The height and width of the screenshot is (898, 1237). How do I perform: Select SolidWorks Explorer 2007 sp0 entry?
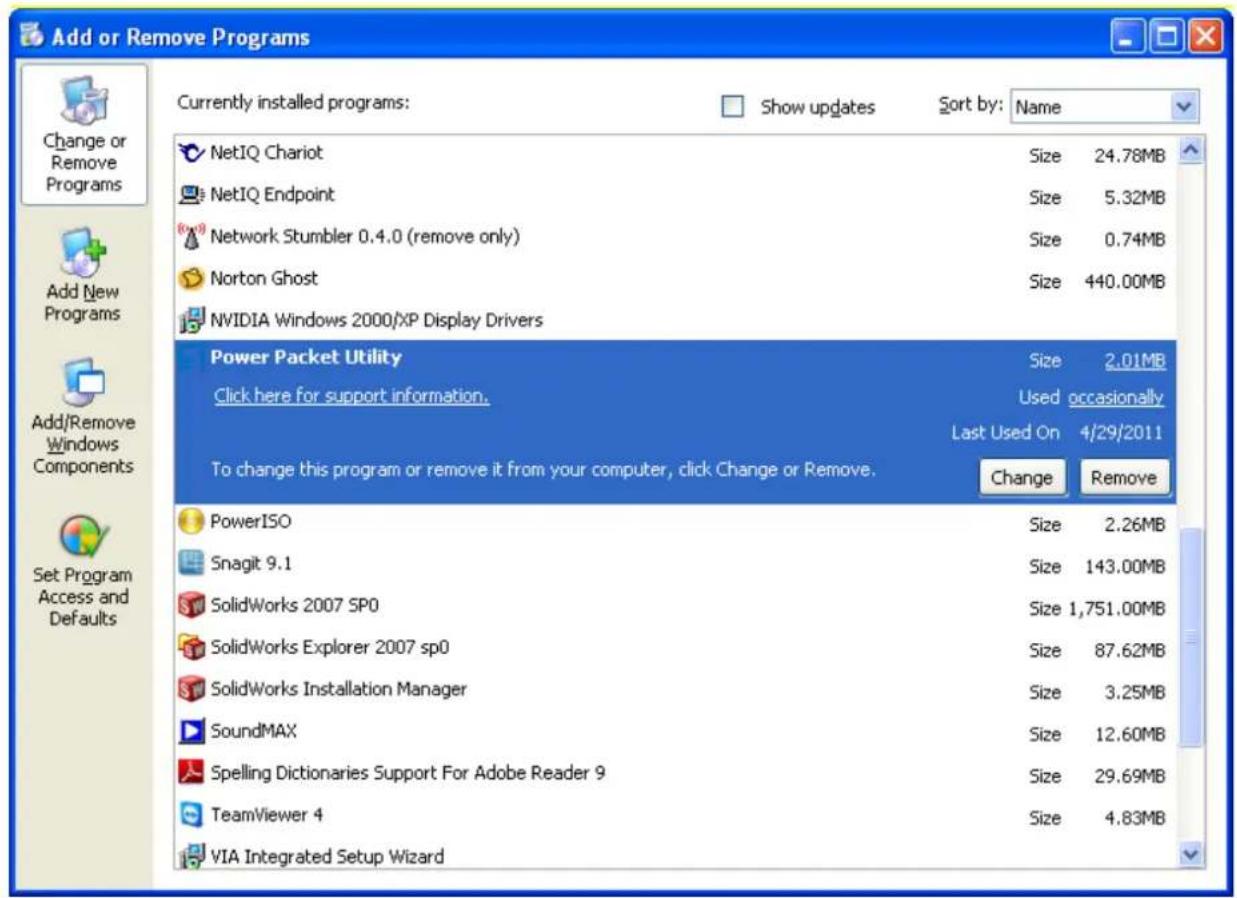(x=675, y=648)
